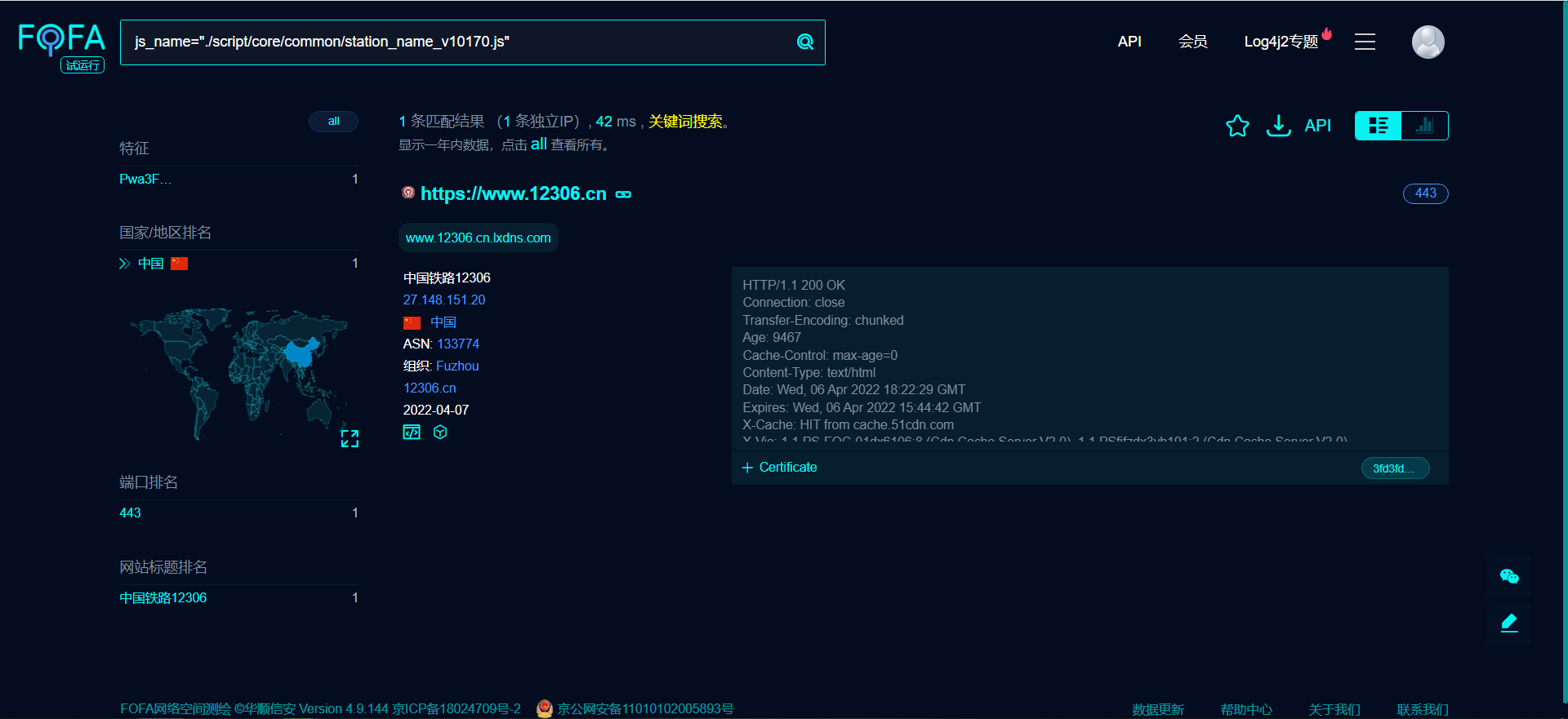The width and height of the screenshot is (1568, 719).
Task: Click the API link near download
Action: tap(1317, 126)
